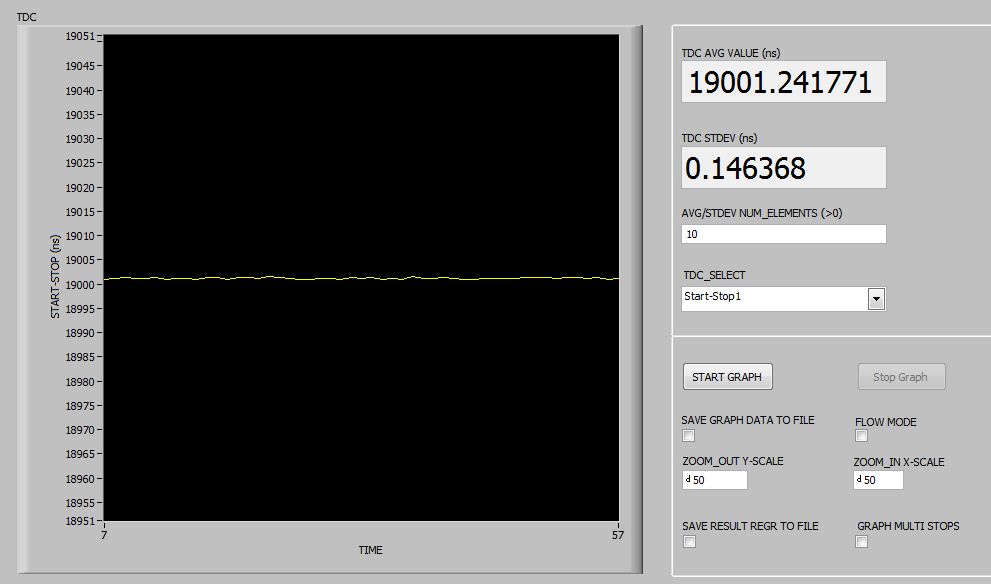Click the Y-axis minimum label 18951
991x584 pixels.
pos(80,521)
